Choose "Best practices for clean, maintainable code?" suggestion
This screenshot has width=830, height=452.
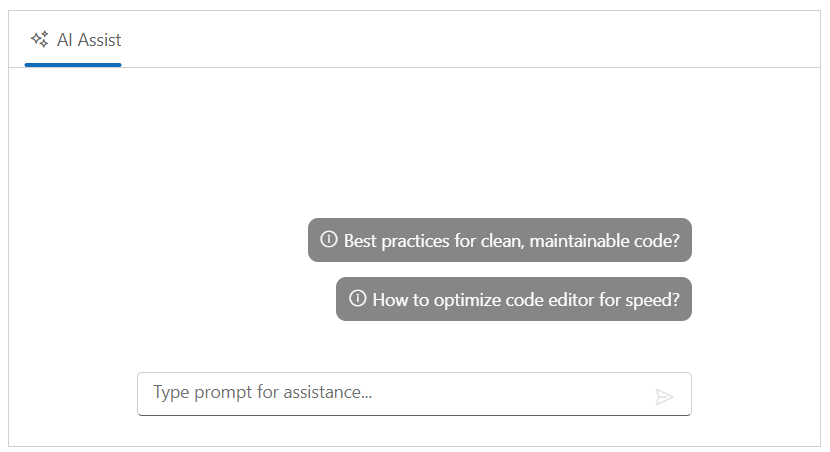[500, 240]
